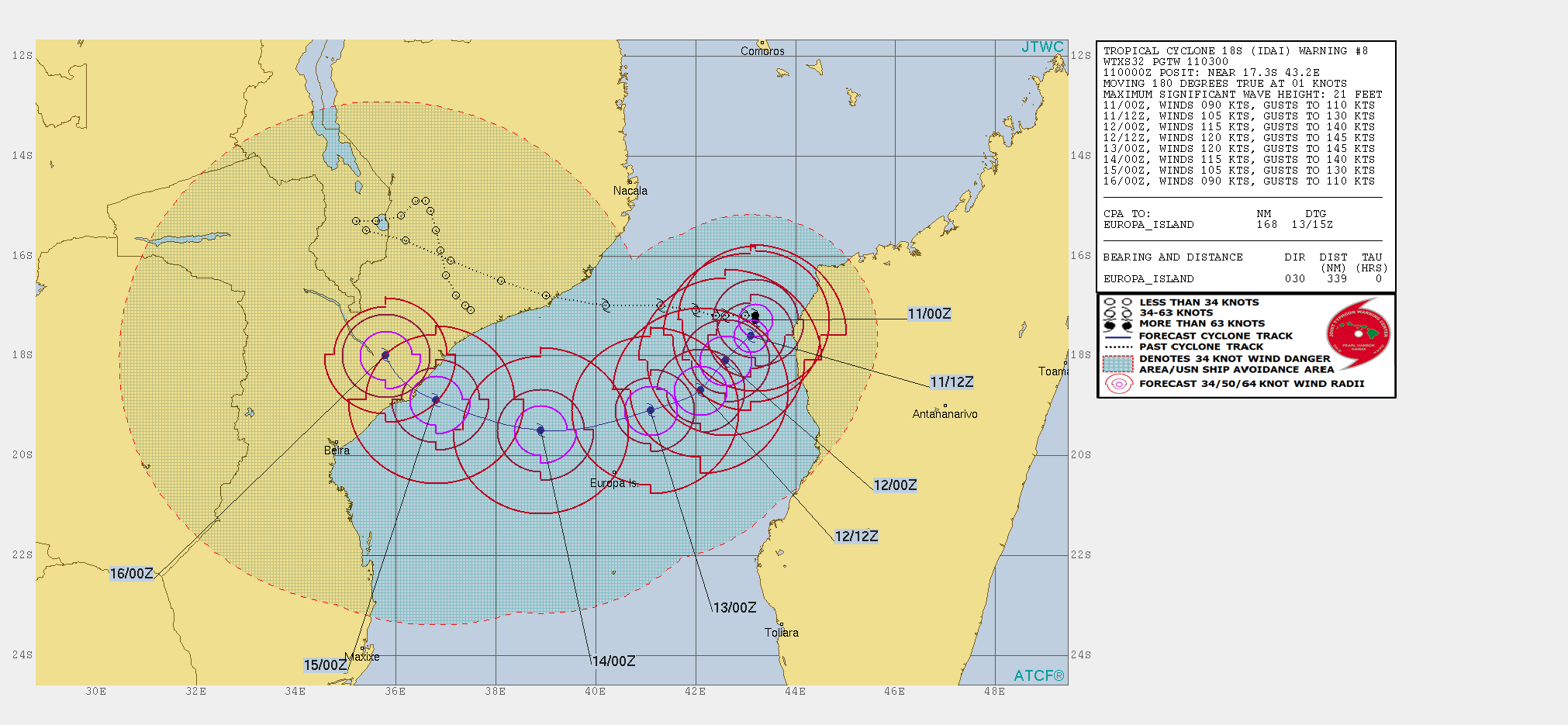This screenshot has width=1568, height=725.
Task: Click the forecast wind radii legend symbol
Action: pyautogui.click(x=1118, y=384)
